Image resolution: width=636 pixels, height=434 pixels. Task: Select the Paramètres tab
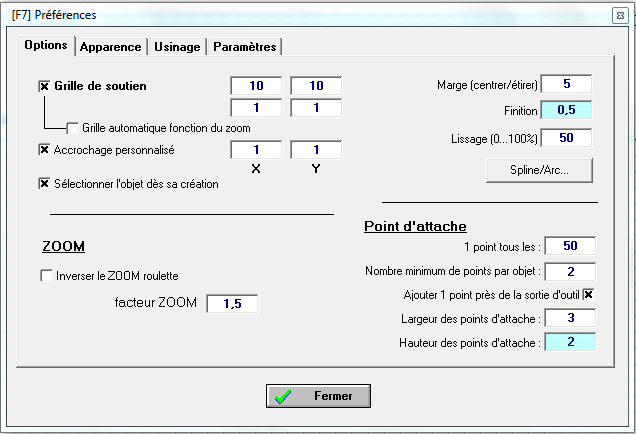coord(245,47)
